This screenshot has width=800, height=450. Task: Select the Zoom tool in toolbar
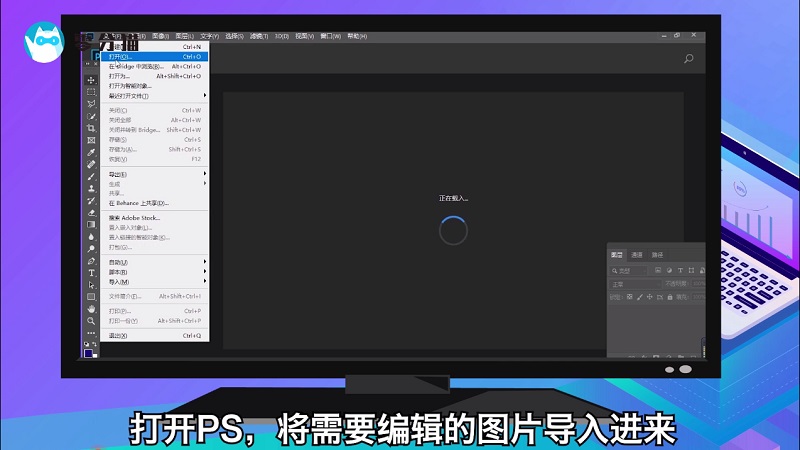(x=91, y=320)
